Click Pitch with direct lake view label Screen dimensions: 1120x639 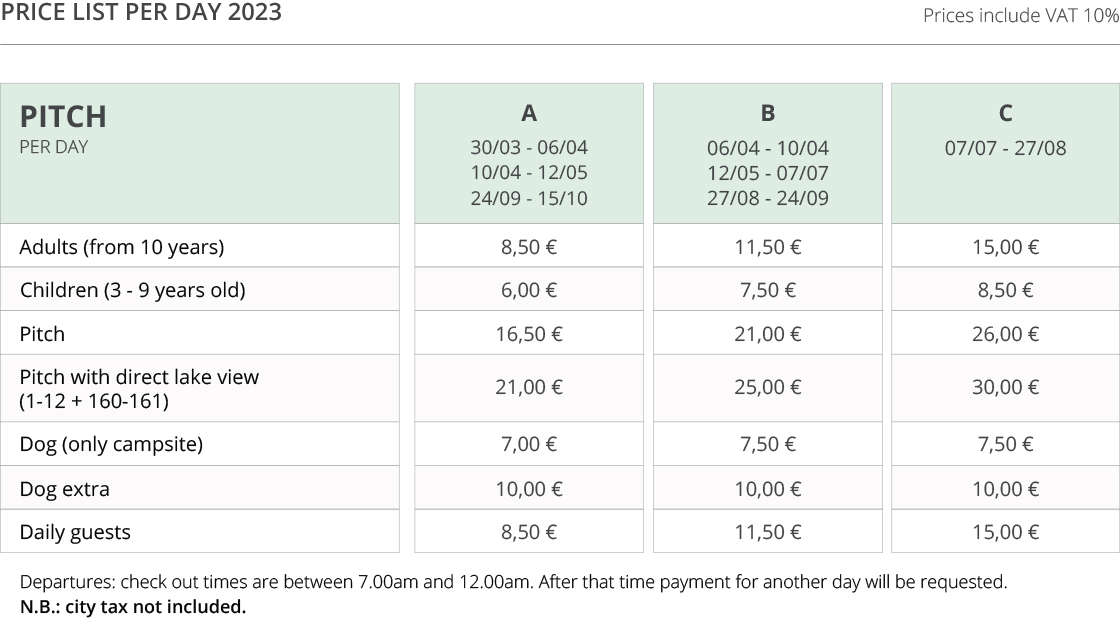139,388
